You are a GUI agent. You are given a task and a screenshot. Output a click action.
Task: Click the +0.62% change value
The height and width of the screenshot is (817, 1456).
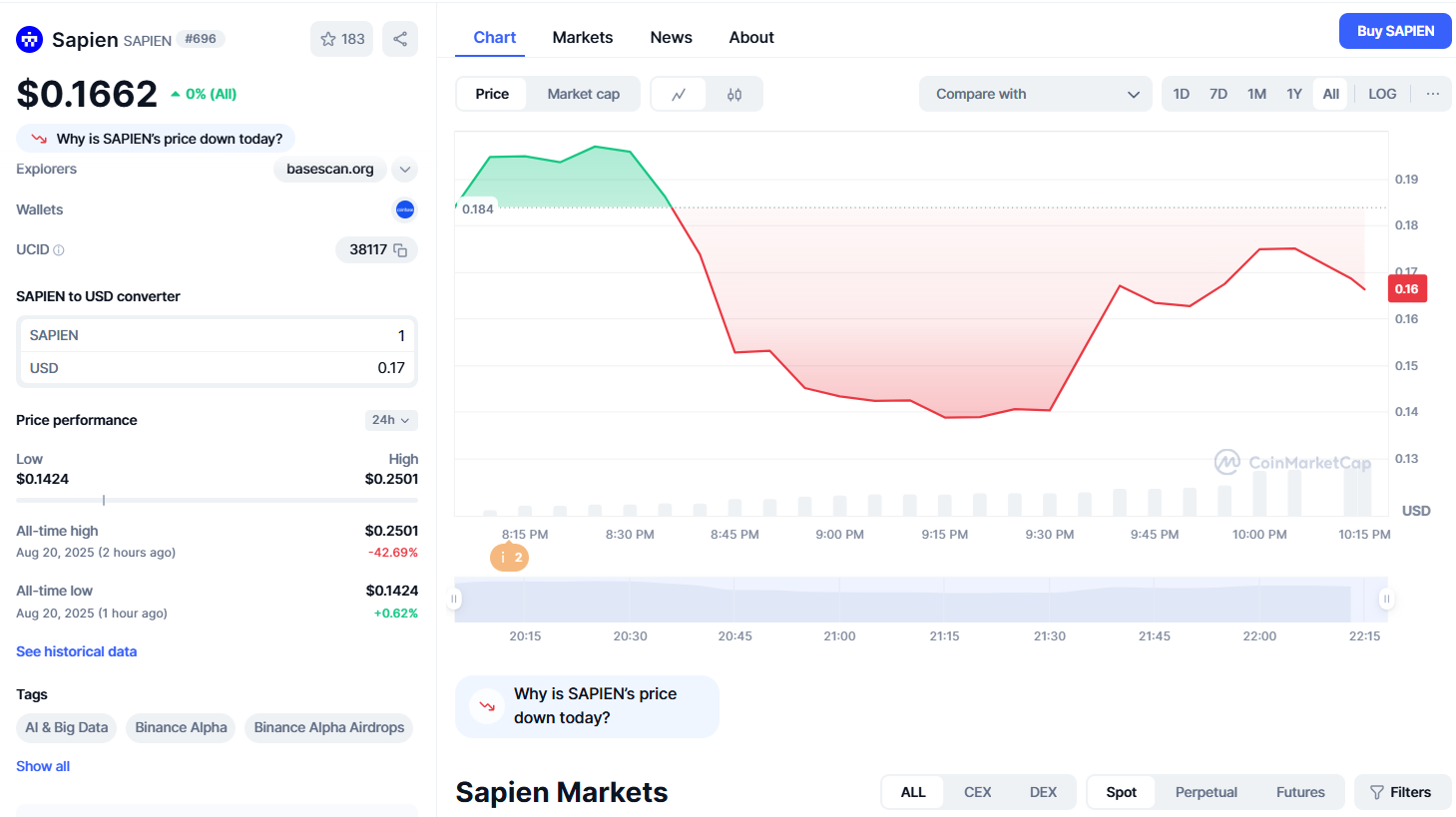[396, 613]
